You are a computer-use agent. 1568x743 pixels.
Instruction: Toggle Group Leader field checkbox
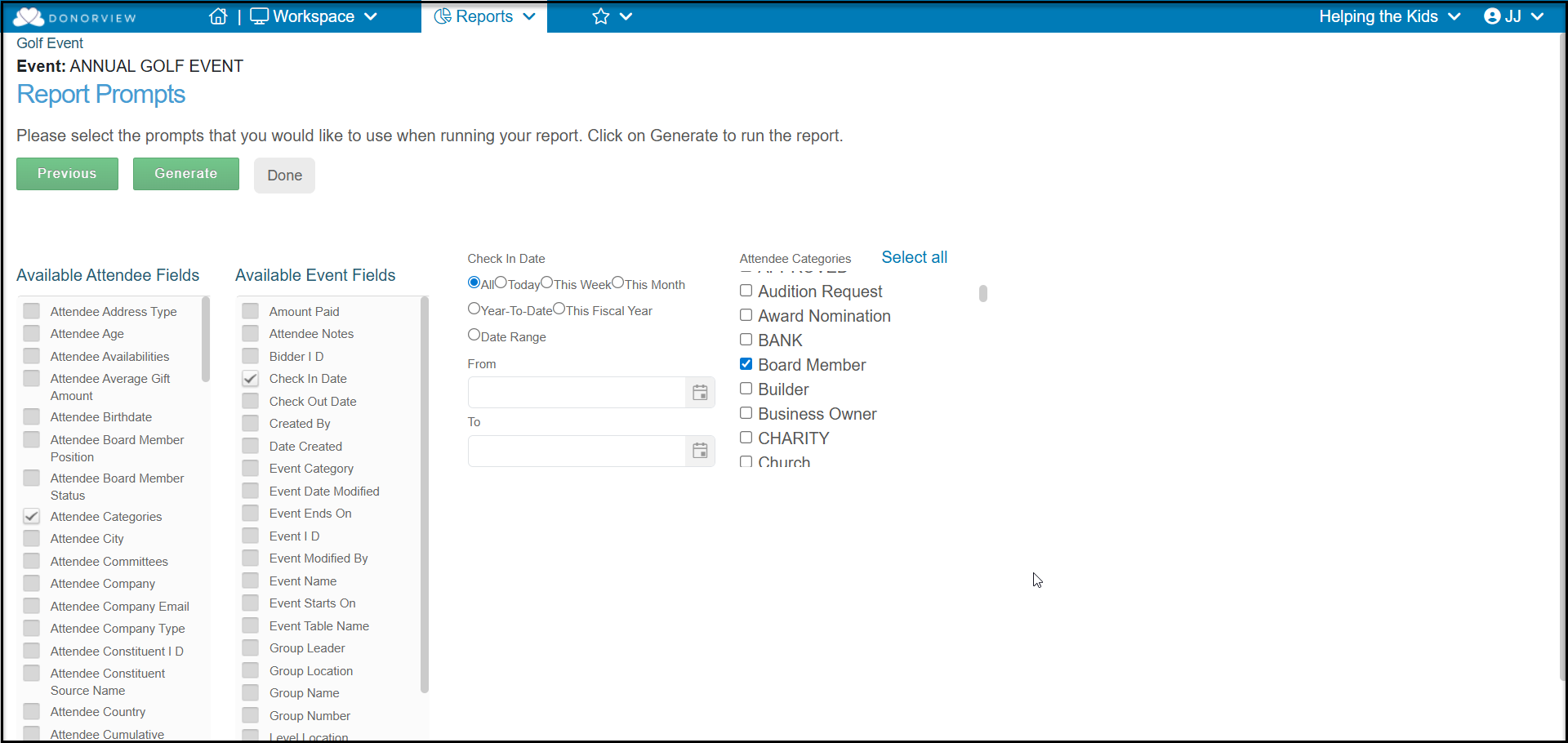click(x=251, y=647)
